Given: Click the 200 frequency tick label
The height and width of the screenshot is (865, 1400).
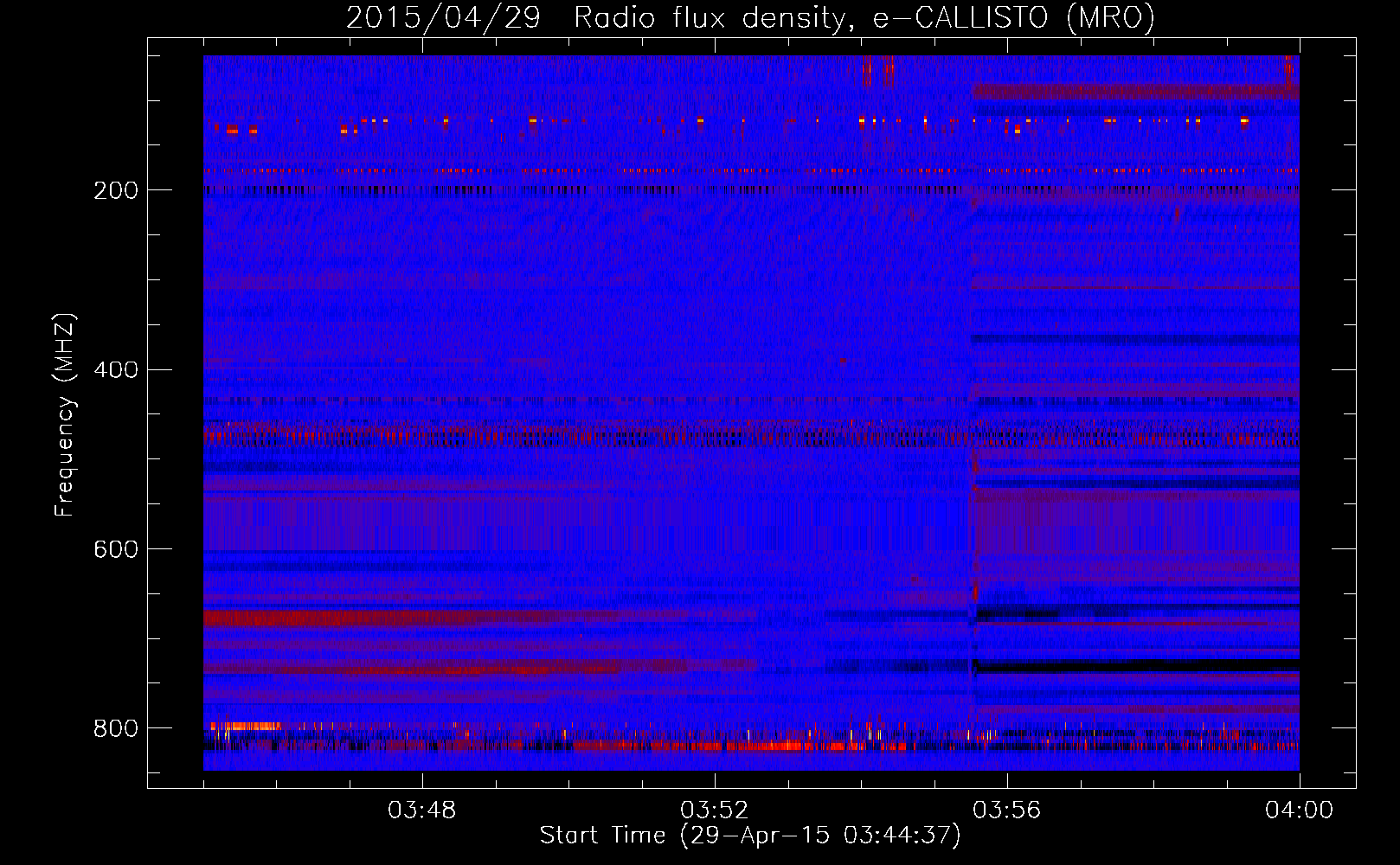Looking at the screenshot, I should (116, 190).
